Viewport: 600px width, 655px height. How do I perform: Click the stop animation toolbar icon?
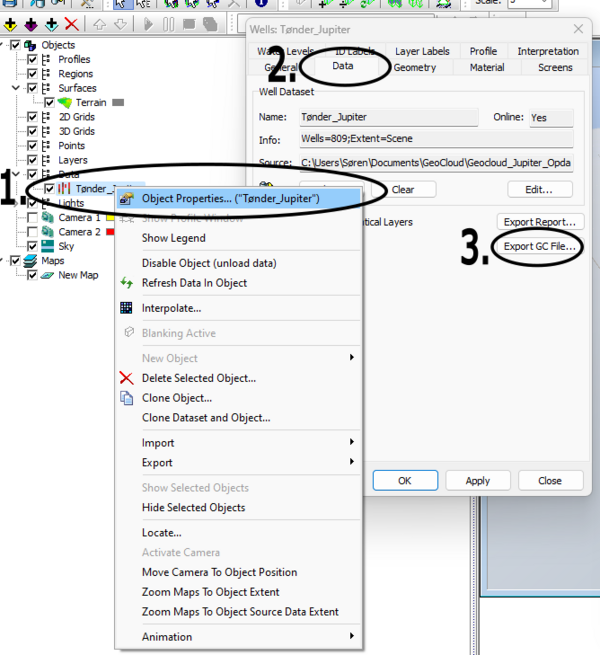[189, 24]
